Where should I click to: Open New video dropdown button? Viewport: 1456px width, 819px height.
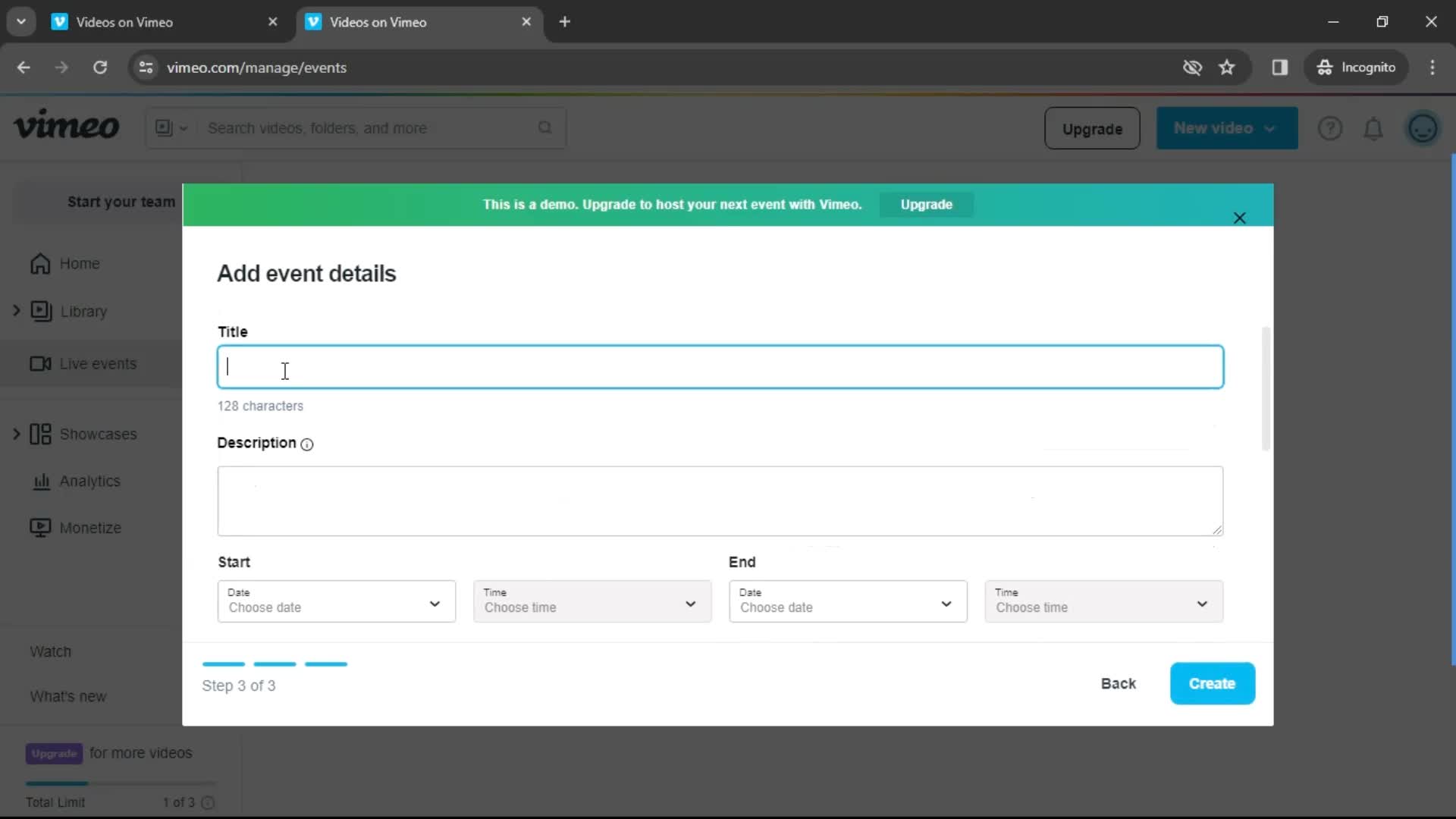(1226, 128)
